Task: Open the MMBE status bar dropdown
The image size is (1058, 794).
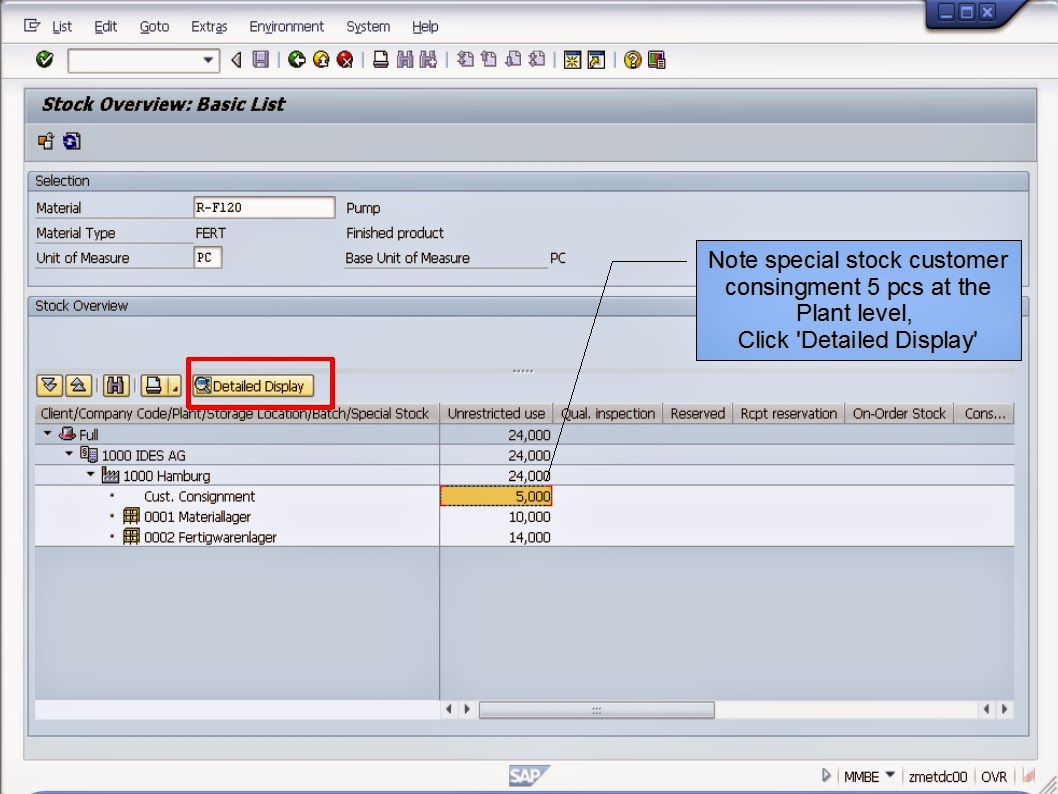Action: 890,775
